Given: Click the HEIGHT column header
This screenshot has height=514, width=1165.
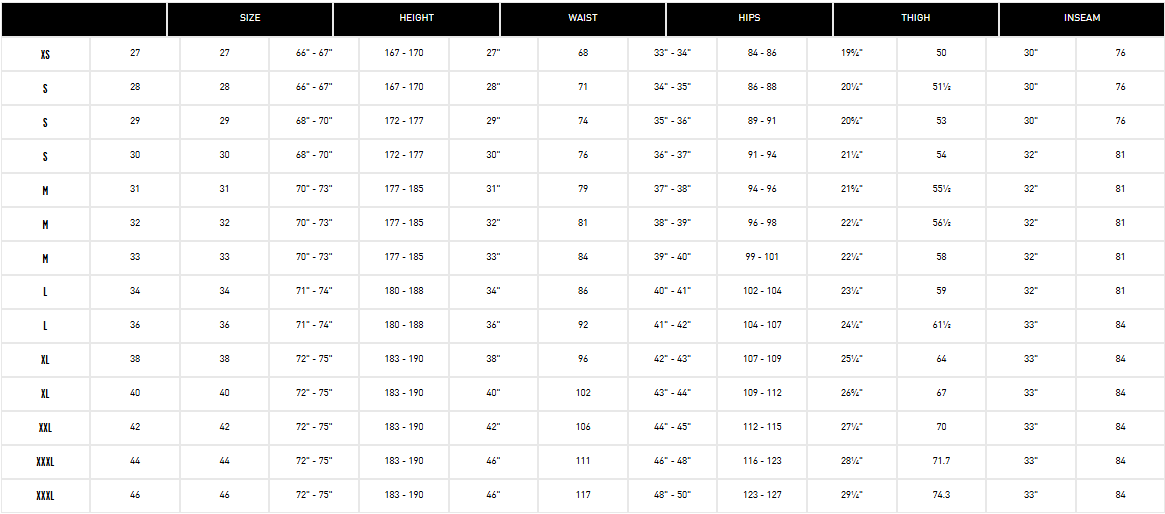Looking at the screenshot, I should (416, 19).
